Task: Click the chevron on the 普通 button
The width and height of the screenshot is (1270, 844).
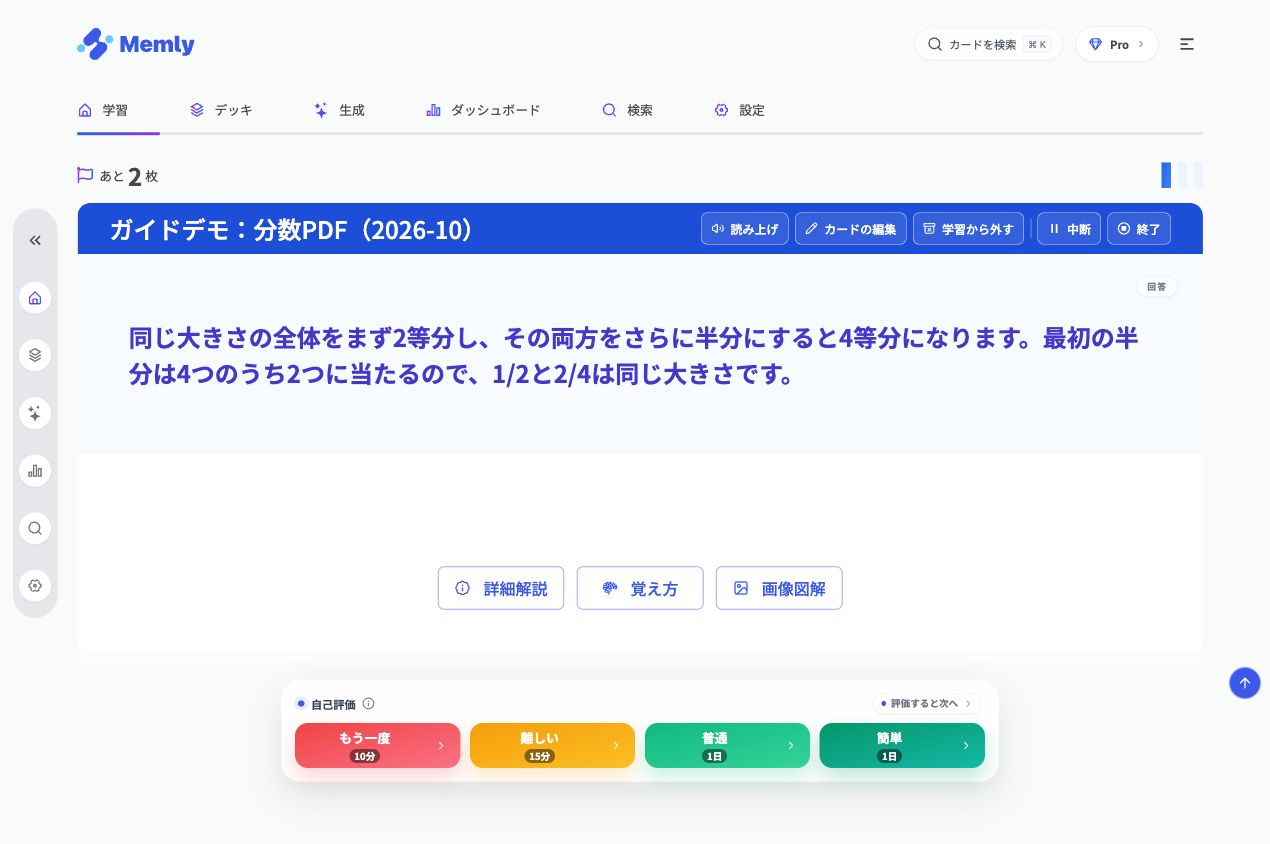Action: 791,745
